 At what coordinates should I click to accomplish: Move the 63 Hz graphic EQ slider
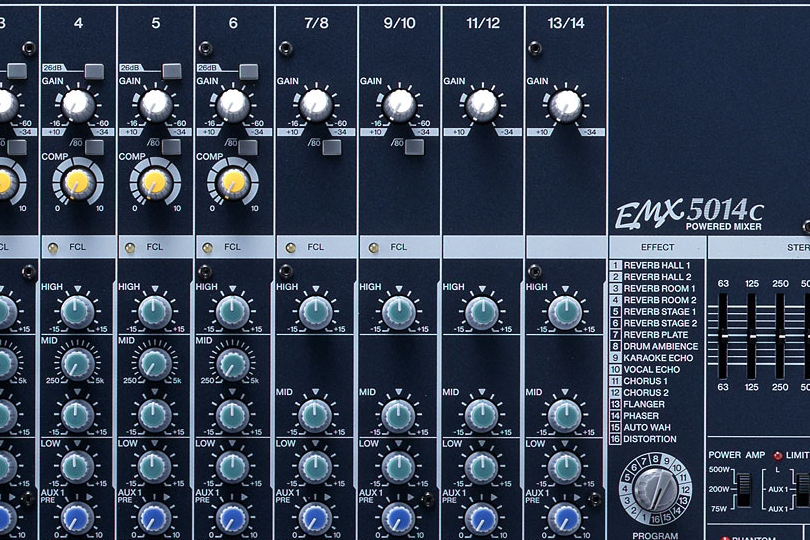coord(723,336)
